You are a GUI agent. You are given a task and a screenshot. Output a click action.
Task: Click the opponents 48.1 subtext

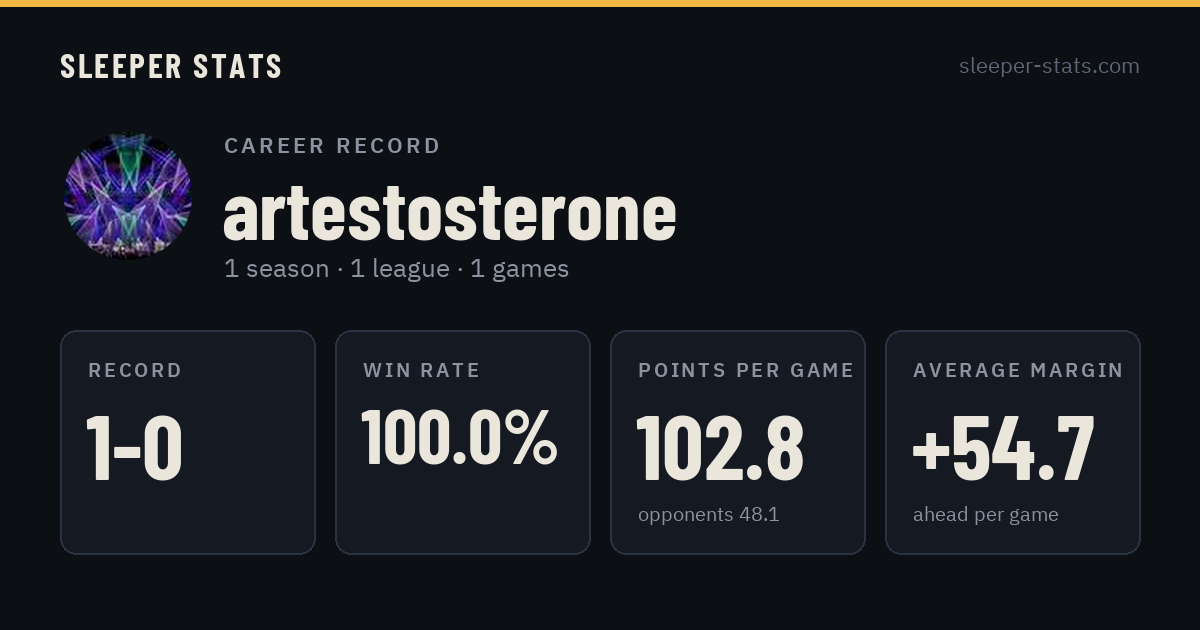pyautogui.click(x=709, y=515)
